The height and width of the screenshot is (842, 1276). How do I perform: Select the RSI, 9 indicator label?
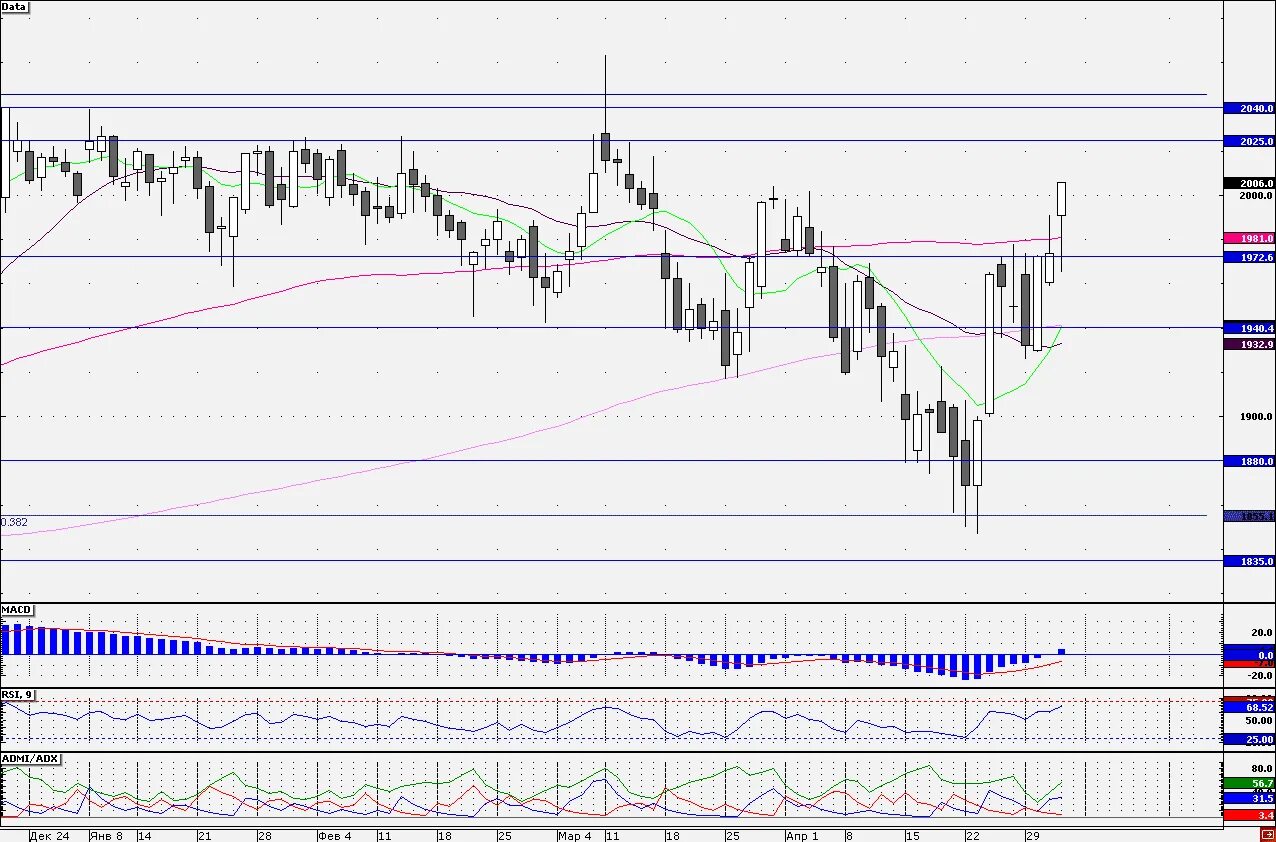coord(17,695)
